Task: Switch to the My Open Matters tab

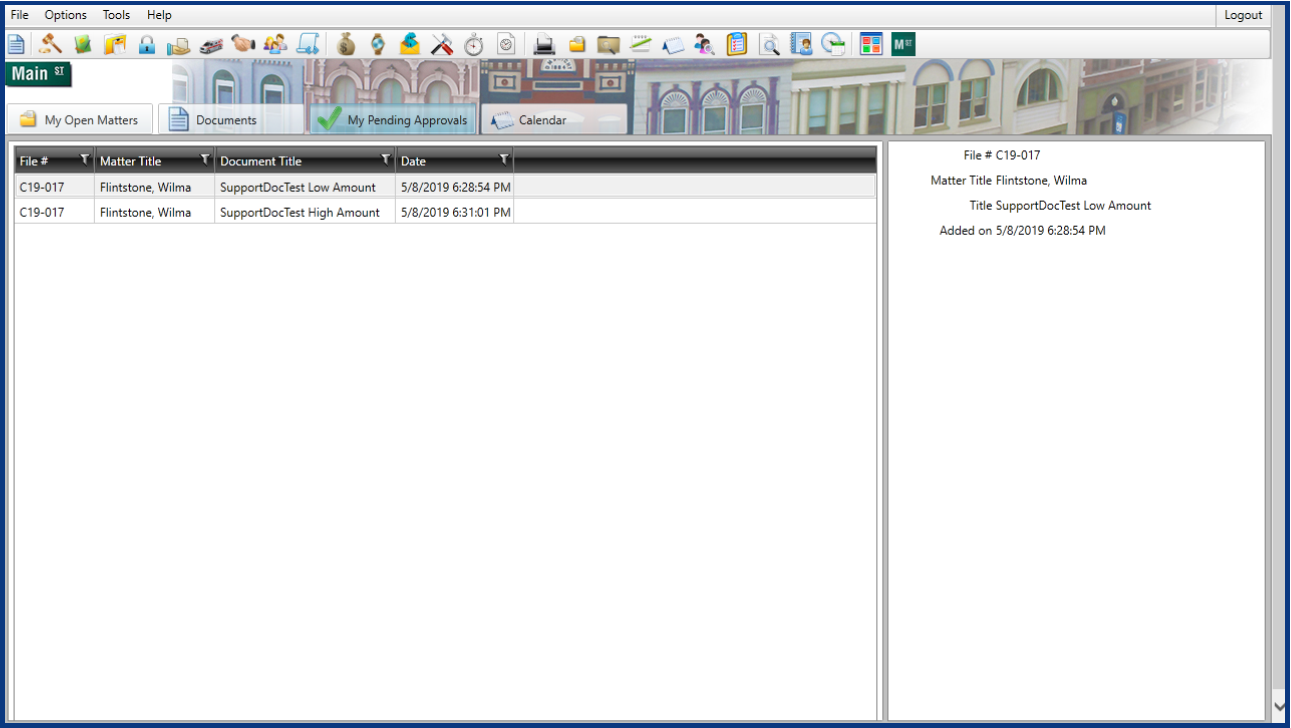Action: pyautogui.click(x=79, y=119)
